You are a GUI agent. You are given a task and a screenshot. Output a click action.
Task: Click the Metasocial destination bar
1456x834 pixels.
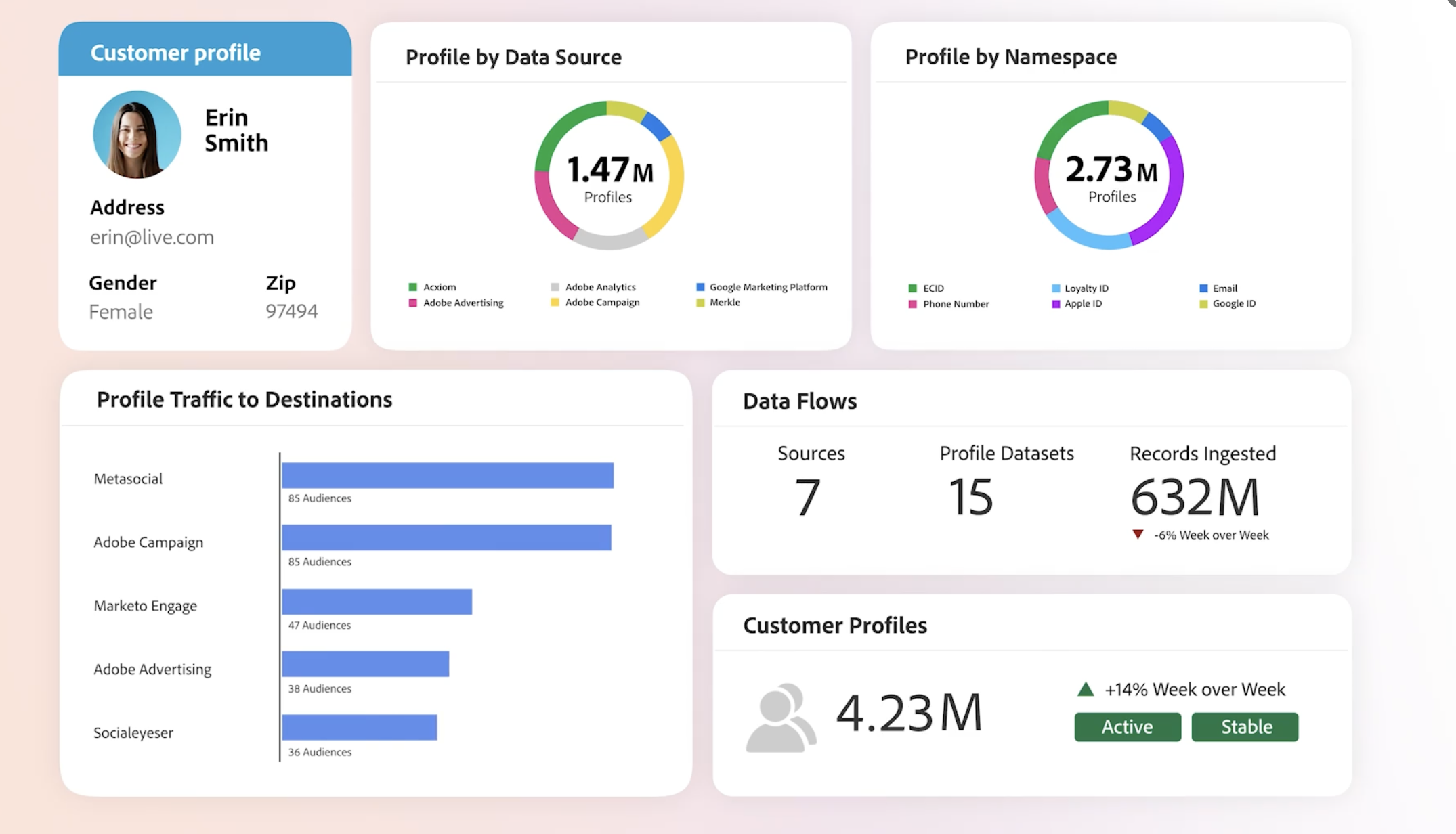[x=447, y=475]
